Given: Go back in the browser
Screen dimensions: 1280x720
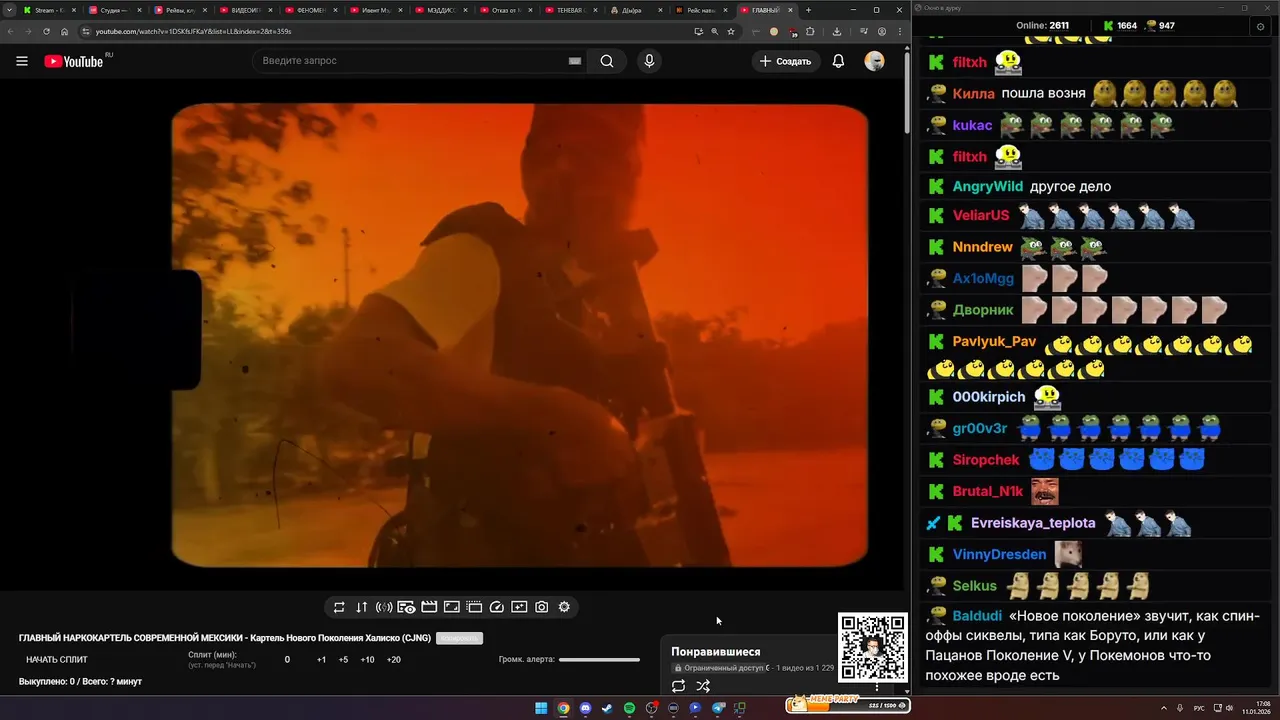Looking at the screenshot, I should 10,31.
